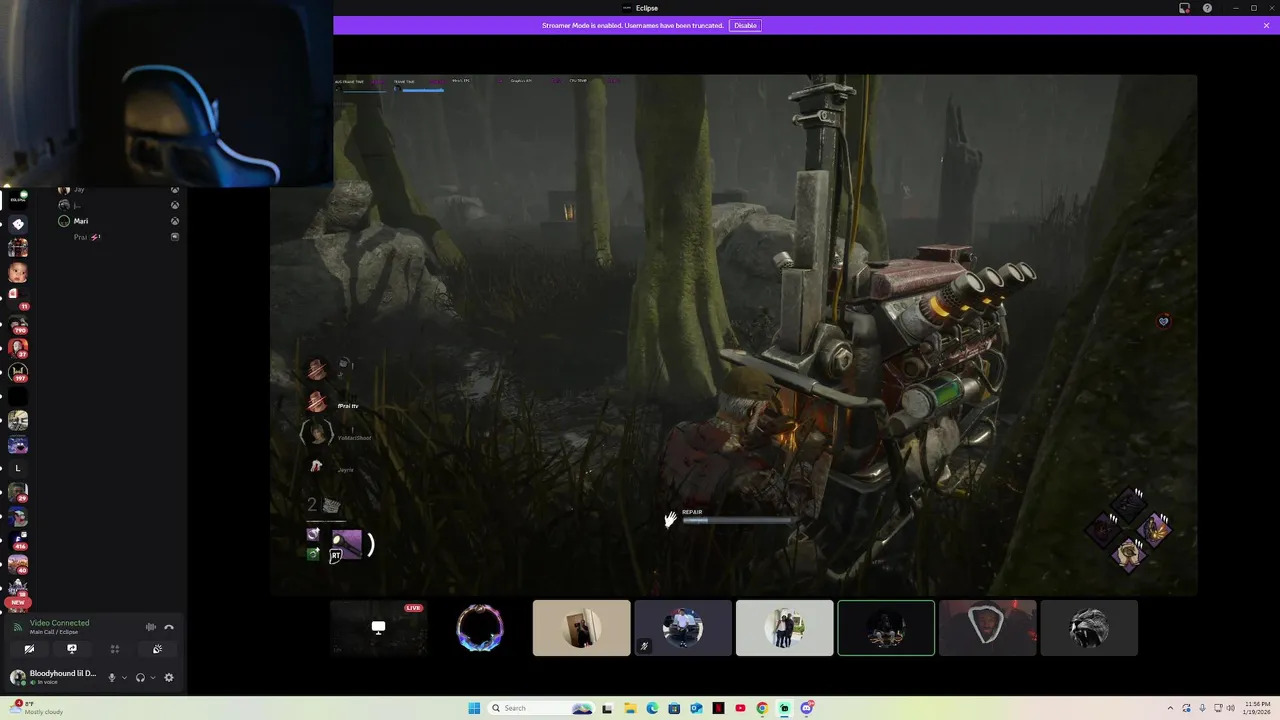Select participant tile with lion avatar
This screenshot has height=720, width=1280.
[x=1089, y=628]
